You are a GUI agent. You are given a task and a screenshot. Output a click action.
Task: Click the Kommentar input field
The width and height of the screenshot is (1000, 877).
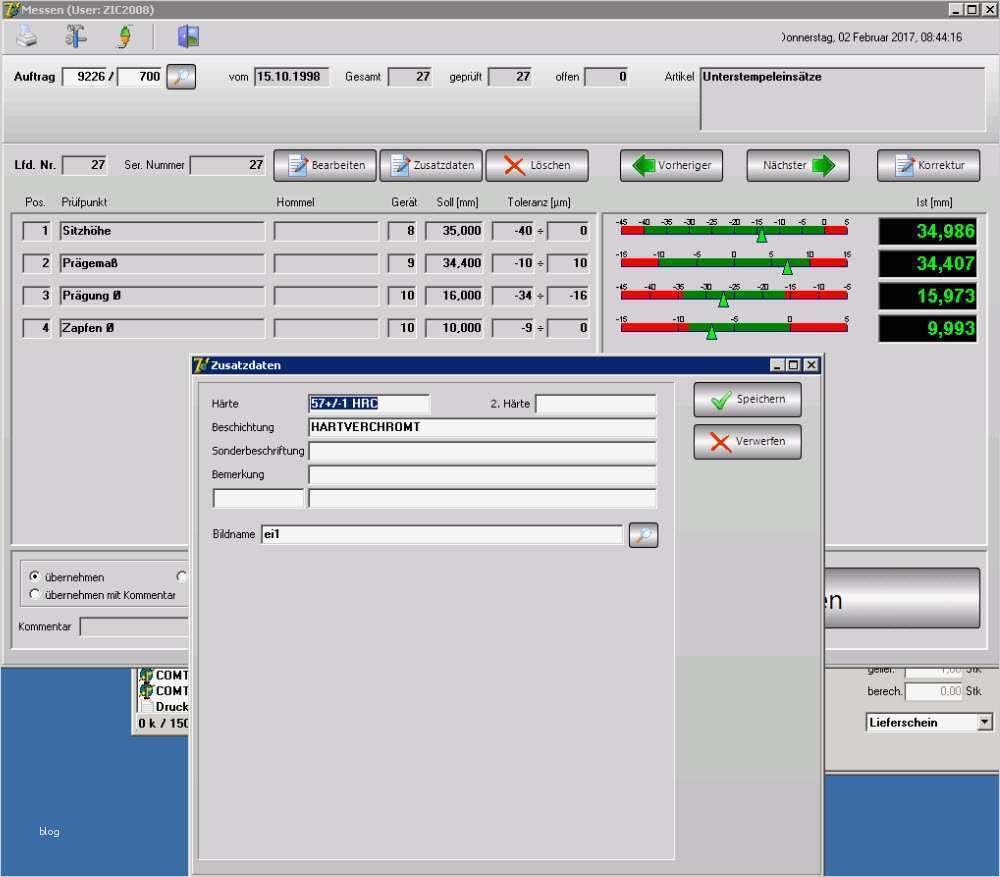pyautogui.click(x=134, y=627)
